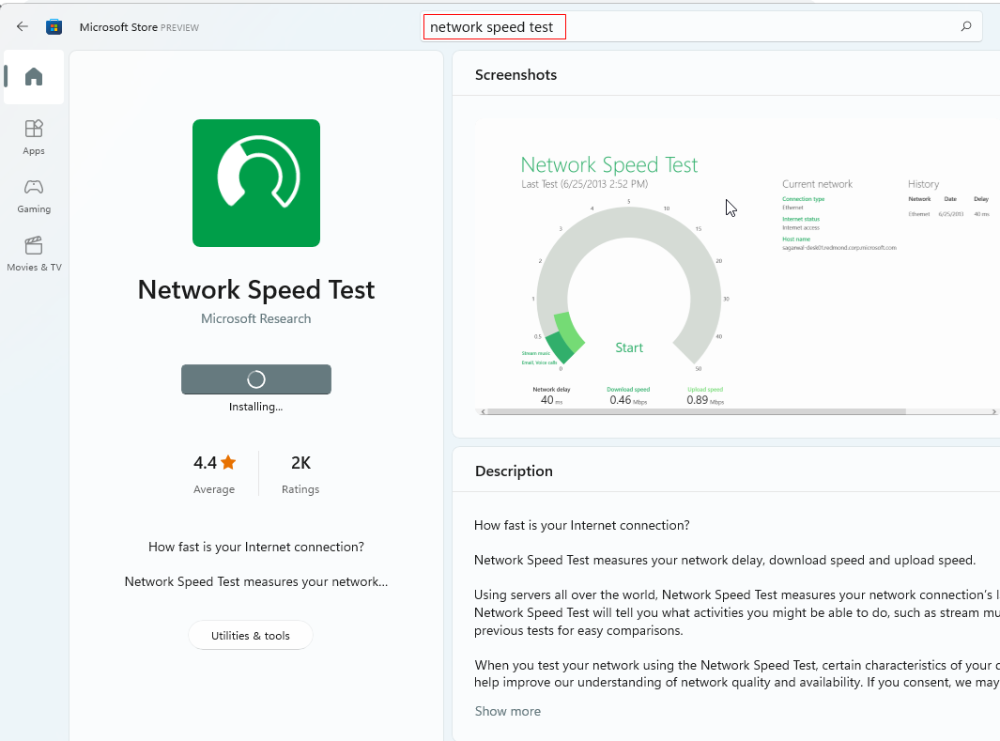Click the 4.4 Average rating
Image resolution: width=1000 pixels, height=741 pixels.
coord(214,474)
